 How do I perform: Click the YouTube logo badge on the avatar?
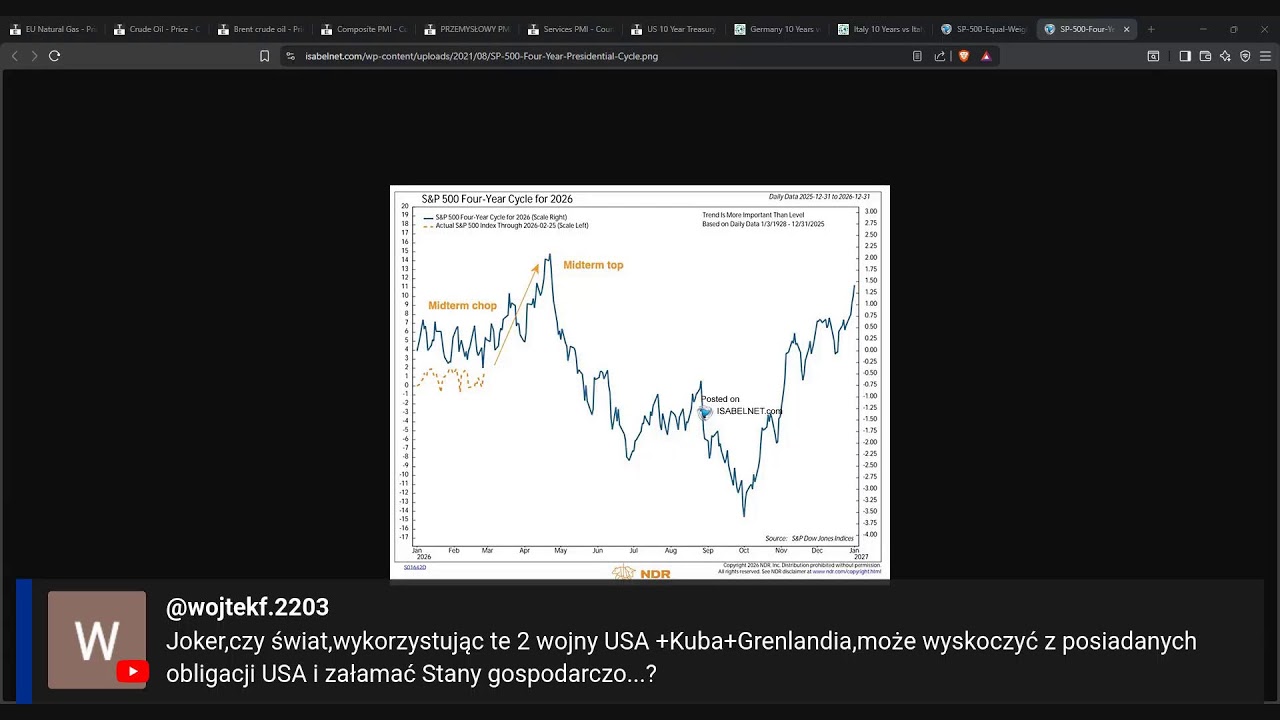coord(132,672)
